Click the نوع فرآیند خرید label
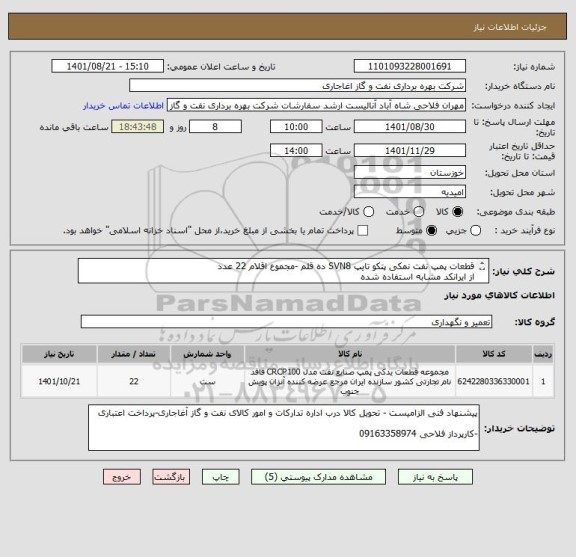The image size is (576, 557). pyautogui.click(x=525, y=231)
